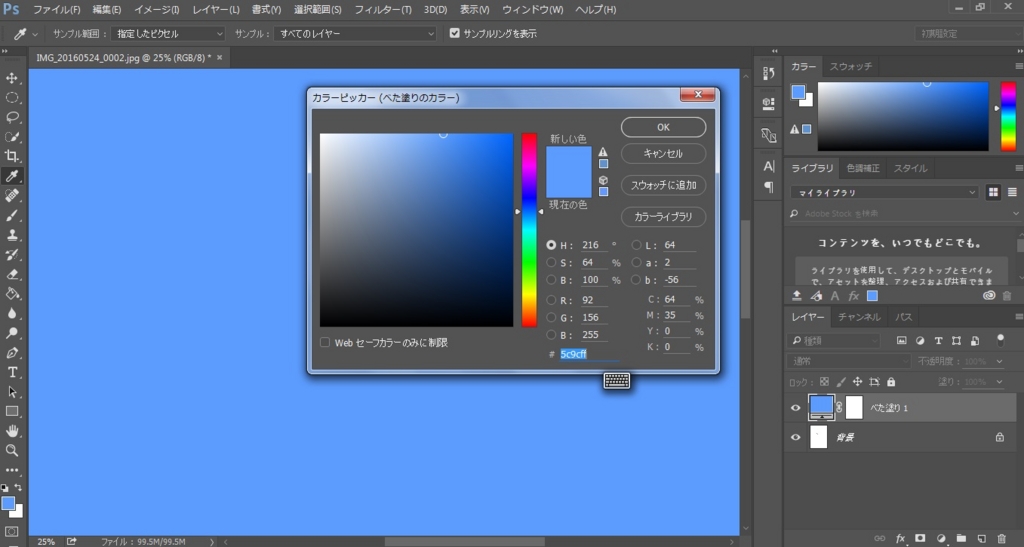1024x547 pixels.
Task: Open the レイヤー(L) menu
Action: click(x=216, y=10)
